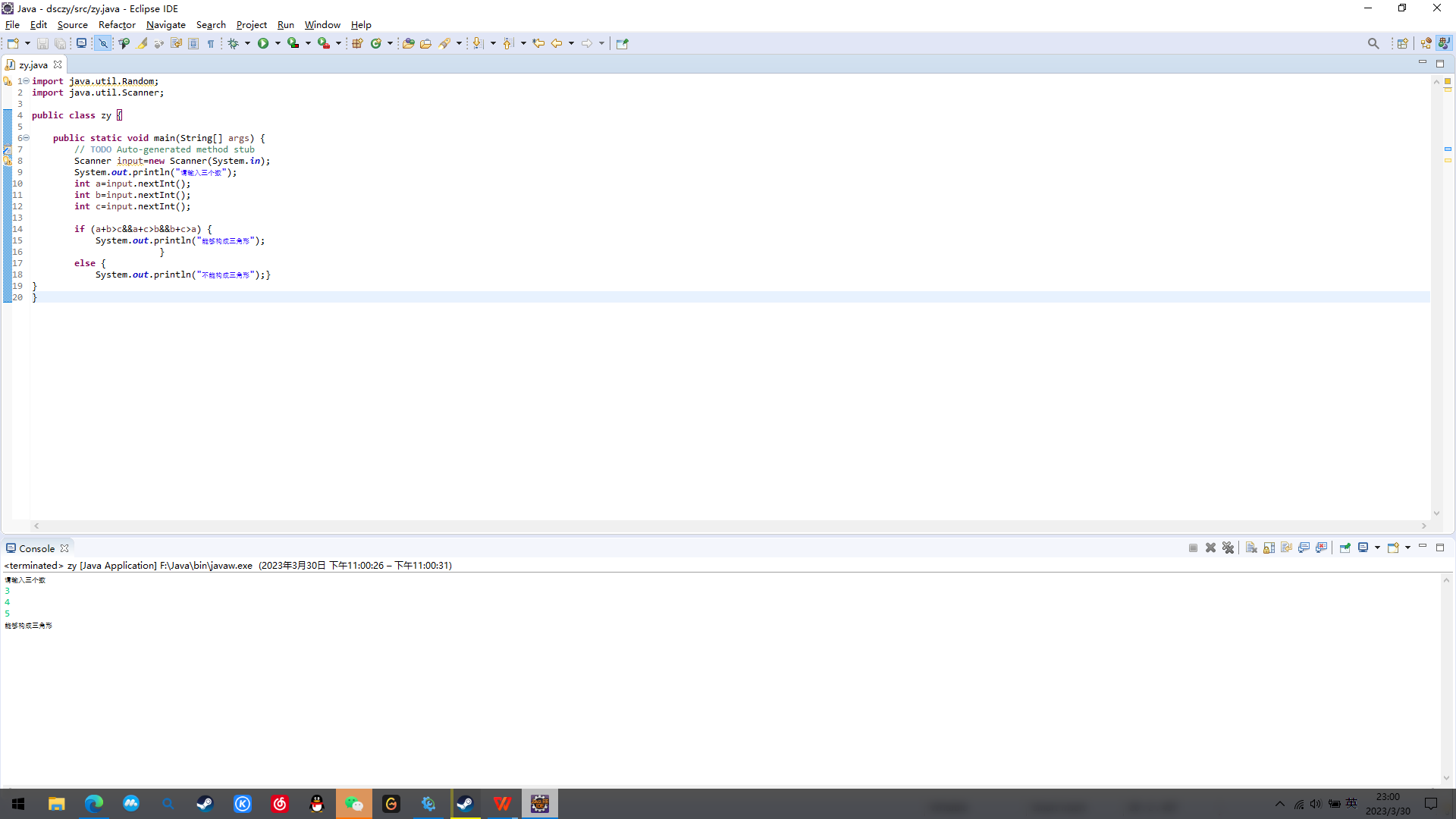Click the toolbar Search magnifier icon
1456x819 pixels.
(x=1373, y=43)
